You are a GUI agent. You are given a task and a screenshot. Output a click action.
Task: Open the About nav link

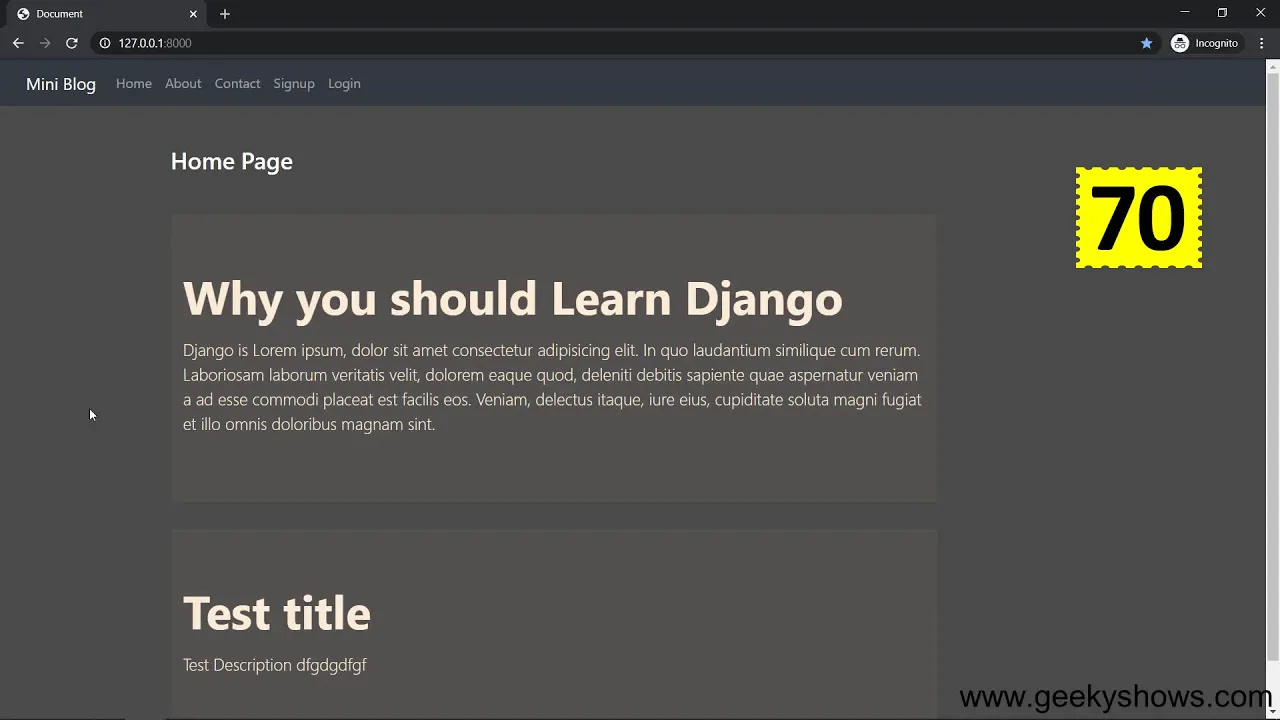click(x=183, y=84)
